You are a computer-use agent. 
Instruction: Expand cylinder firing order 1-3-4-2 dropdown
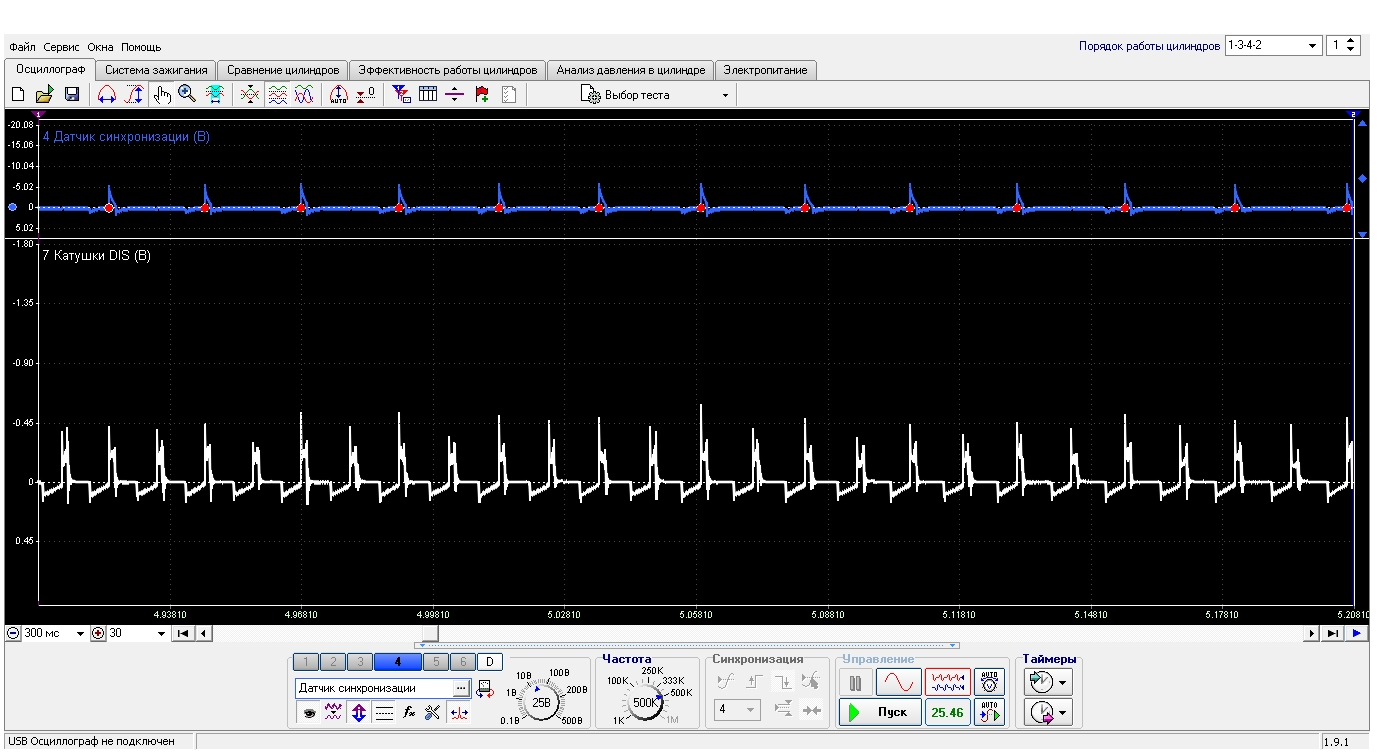pyautogui.click(x=1313, y=46)
